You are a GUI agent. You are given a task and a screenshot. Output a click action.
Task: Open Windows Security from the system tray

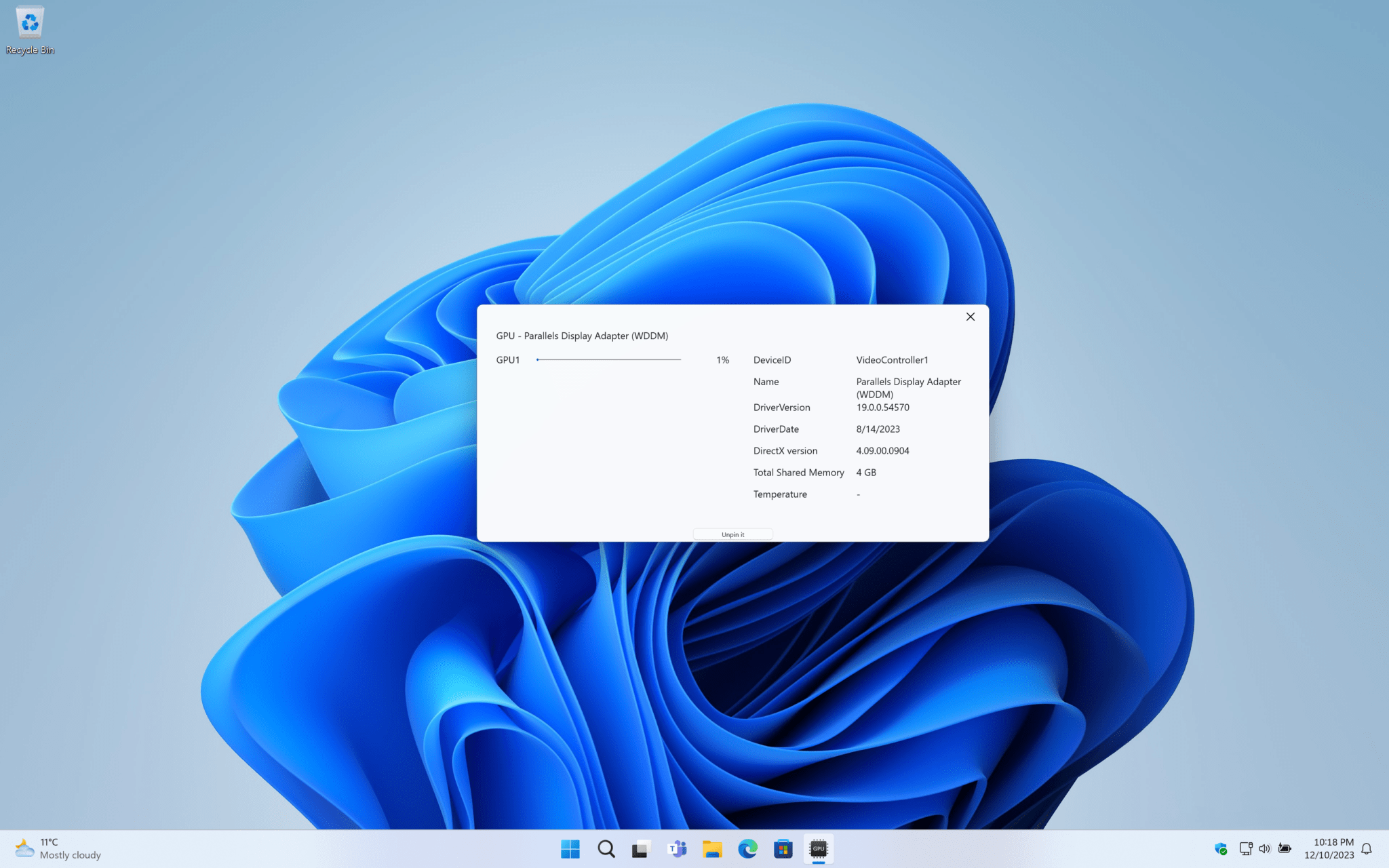1221,848
